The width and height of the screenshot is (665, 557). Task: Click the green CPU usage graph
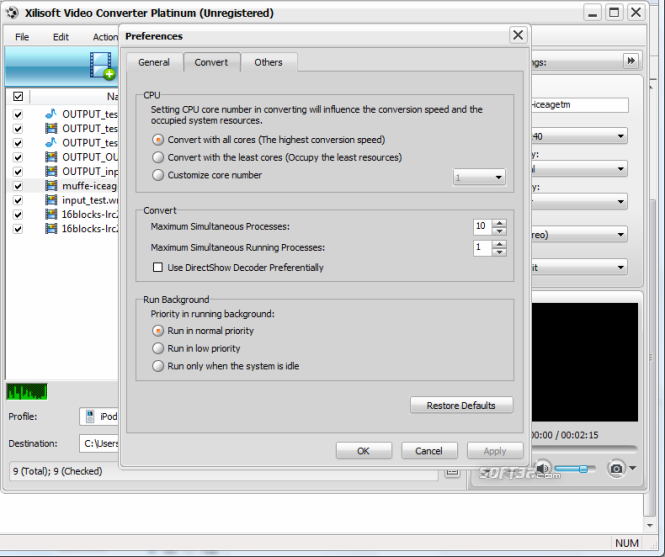point(27,392)
